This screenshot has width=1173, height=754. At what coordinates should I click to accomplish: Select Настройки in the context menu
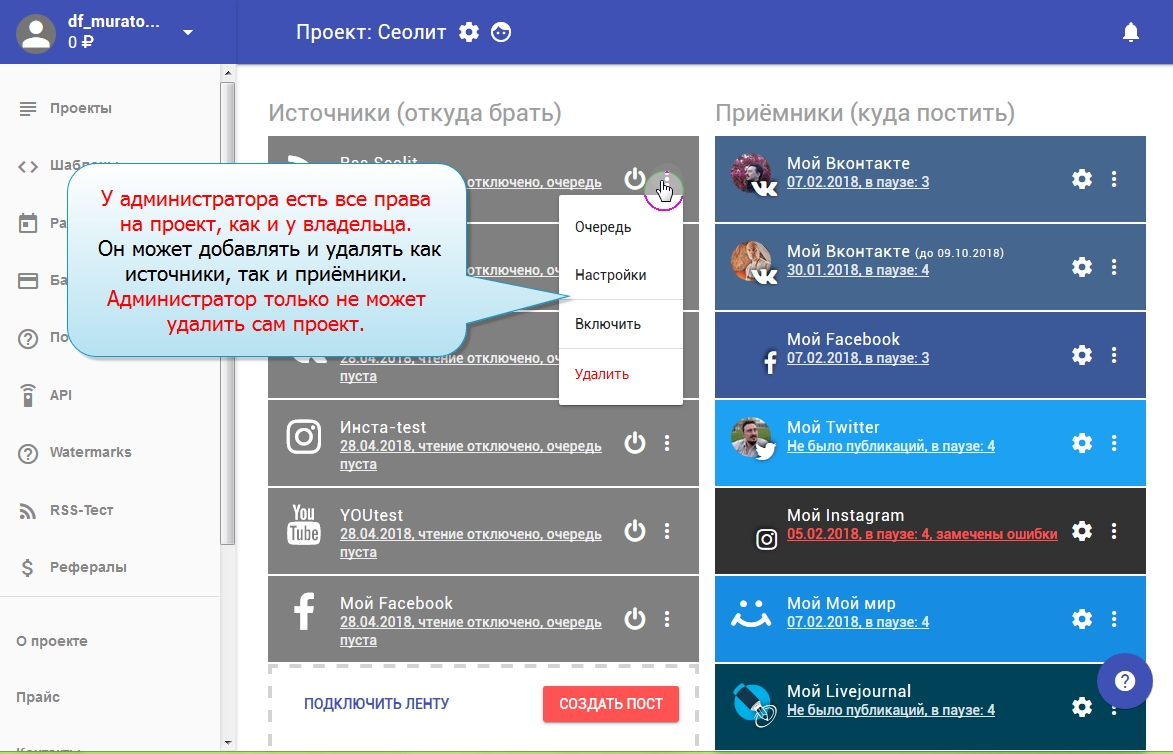[x=610, y=275]
